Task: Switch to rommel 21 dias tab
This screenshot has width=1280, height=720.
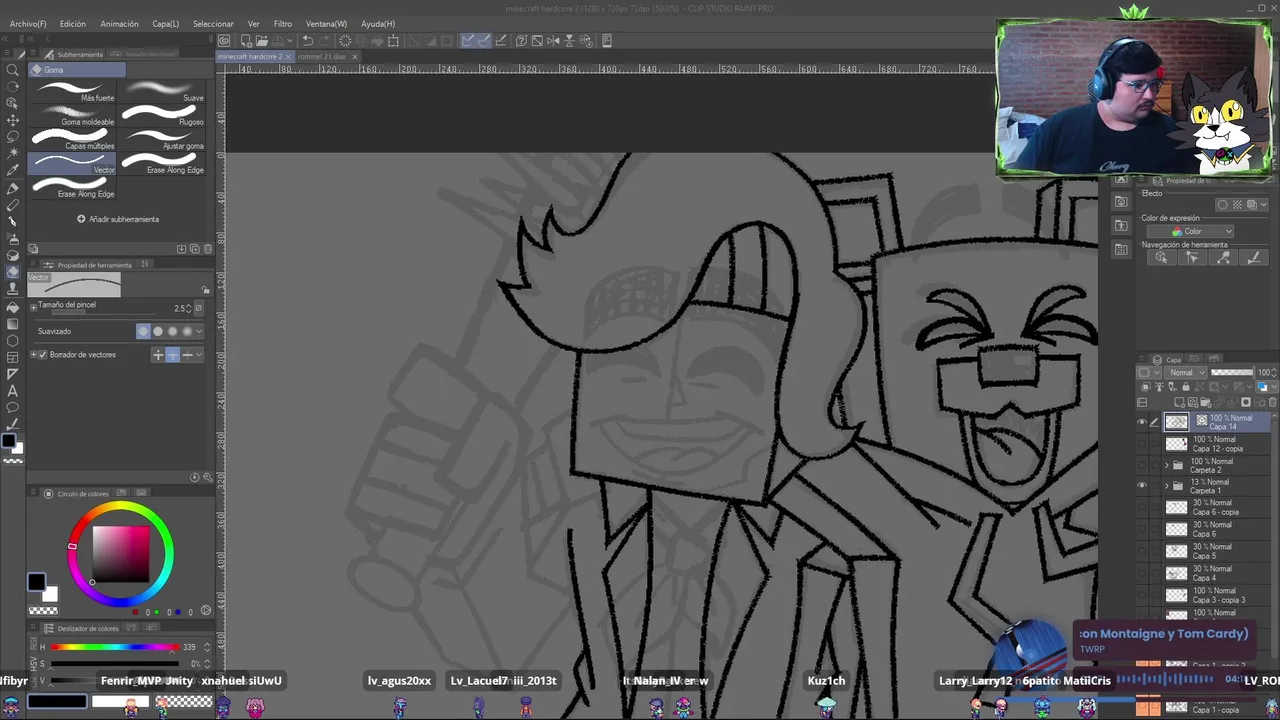Action: click(x=322, y=57)
